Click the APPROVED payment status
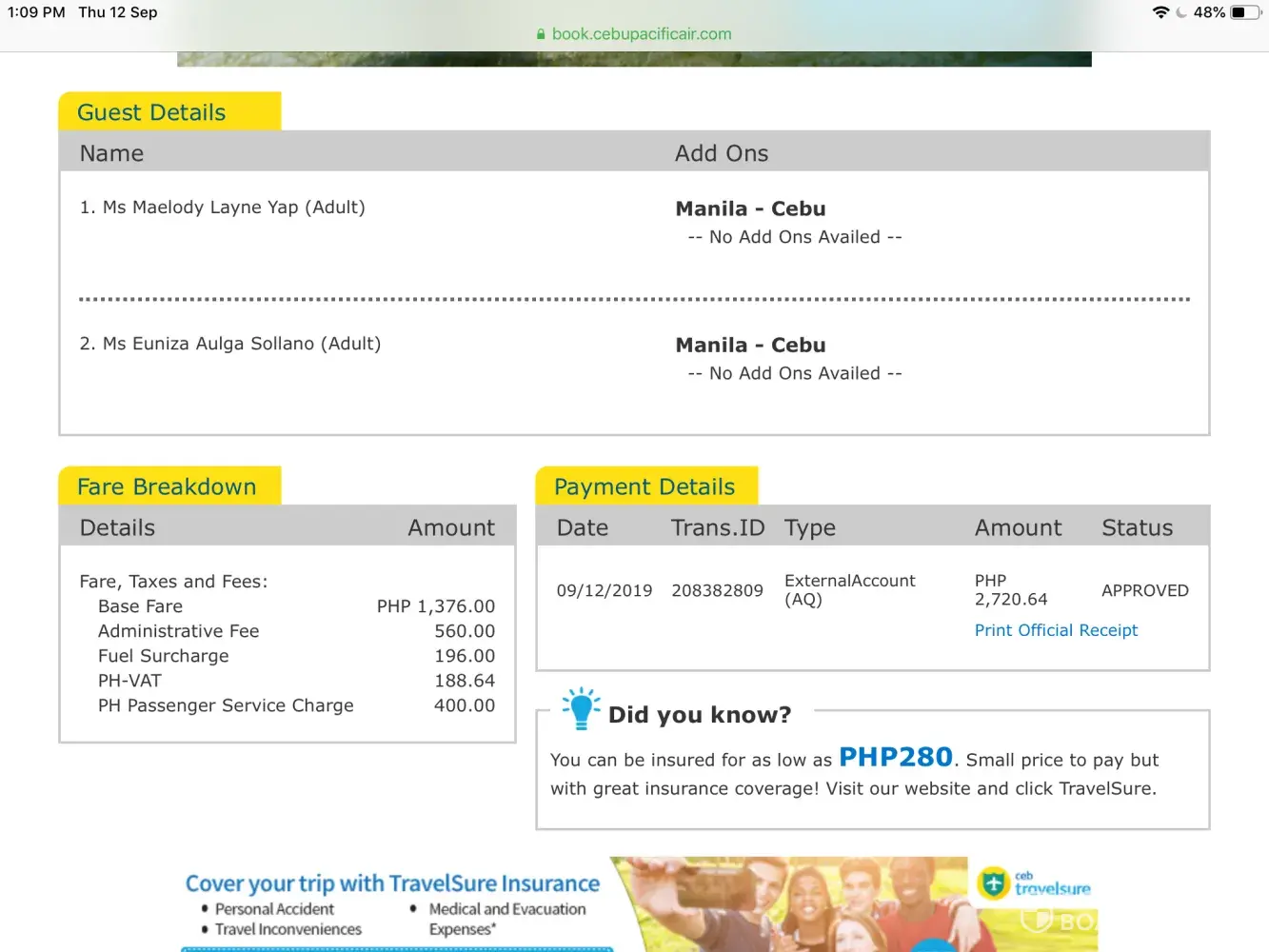The width and height of the screenshot is (1269, 952). click(x=1145, y=590)
